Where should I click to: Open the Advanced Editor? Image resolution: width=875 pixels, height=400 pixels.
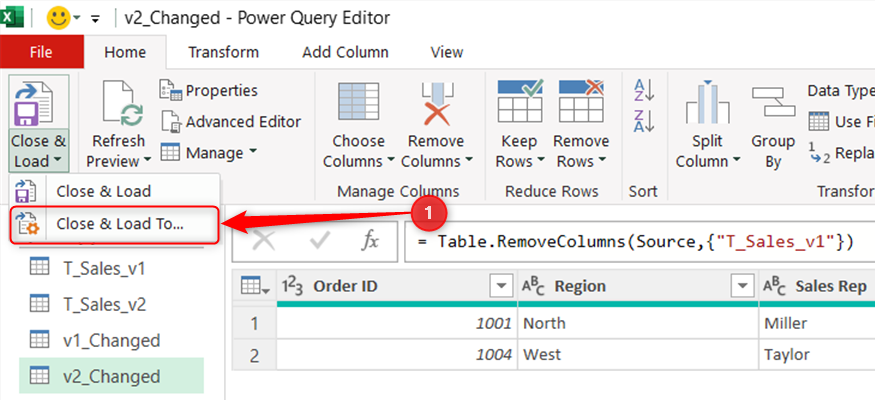(x=231, y=122)
